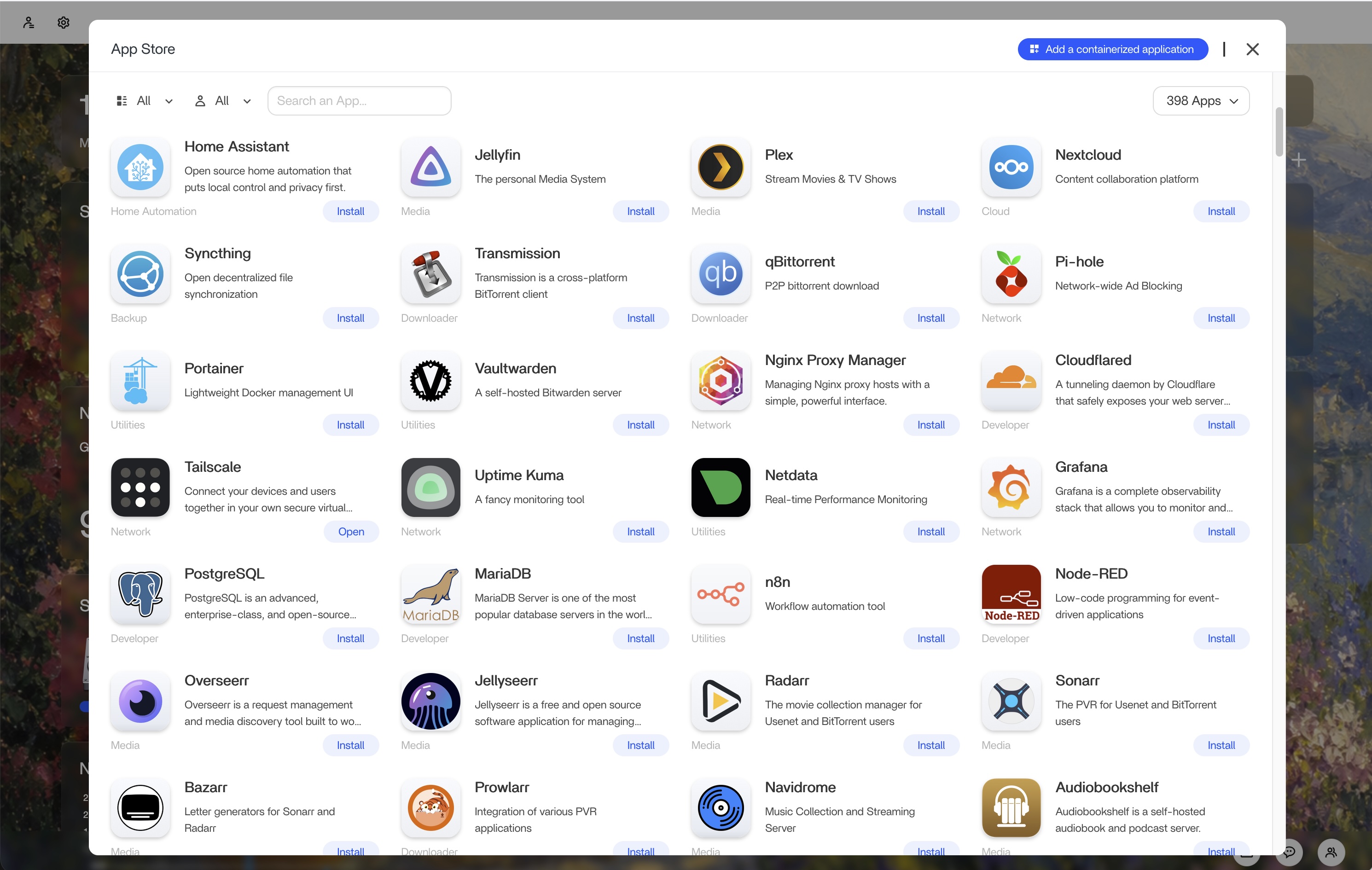Viewport: 1372px width, 870px height.
Task: Click Add a containerized application button
Action: [x=1112, y=49]
